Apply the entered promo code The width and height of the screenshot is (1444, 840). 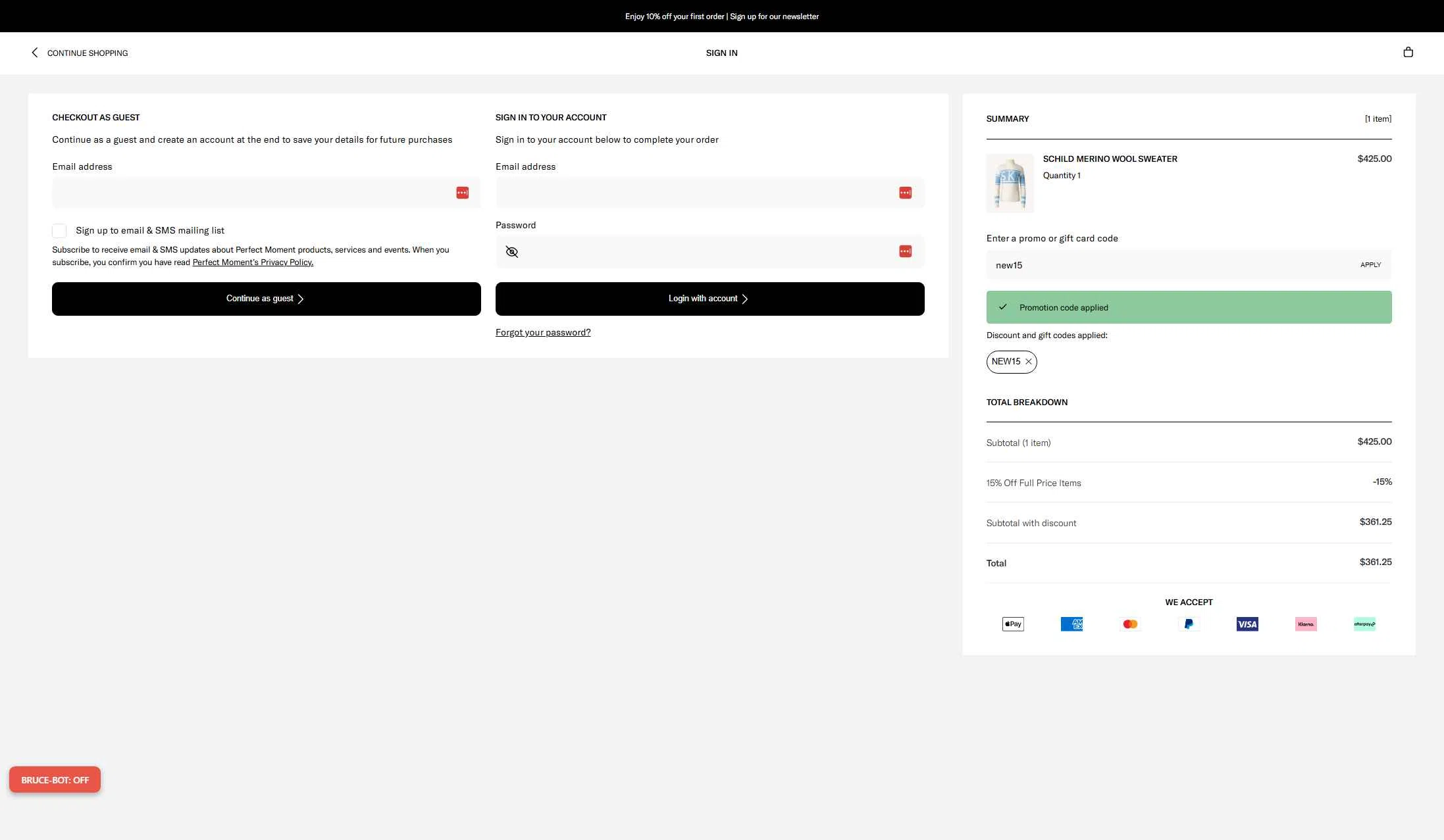(x=1370, y=264)
